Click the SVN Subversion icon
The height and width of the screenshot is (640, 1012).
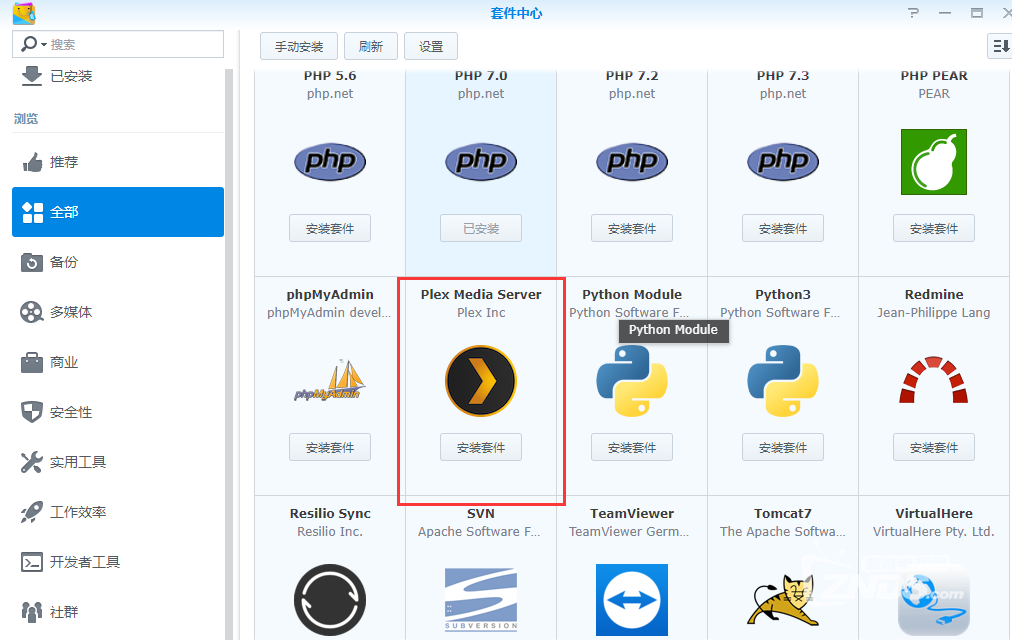(481, 599)
